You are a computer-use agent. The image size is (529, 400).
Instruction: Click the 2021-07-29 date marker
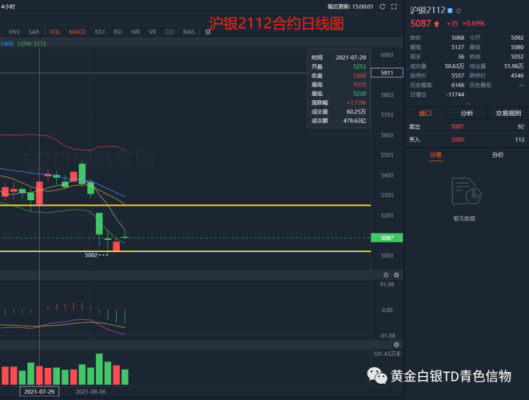pos(39,392)
